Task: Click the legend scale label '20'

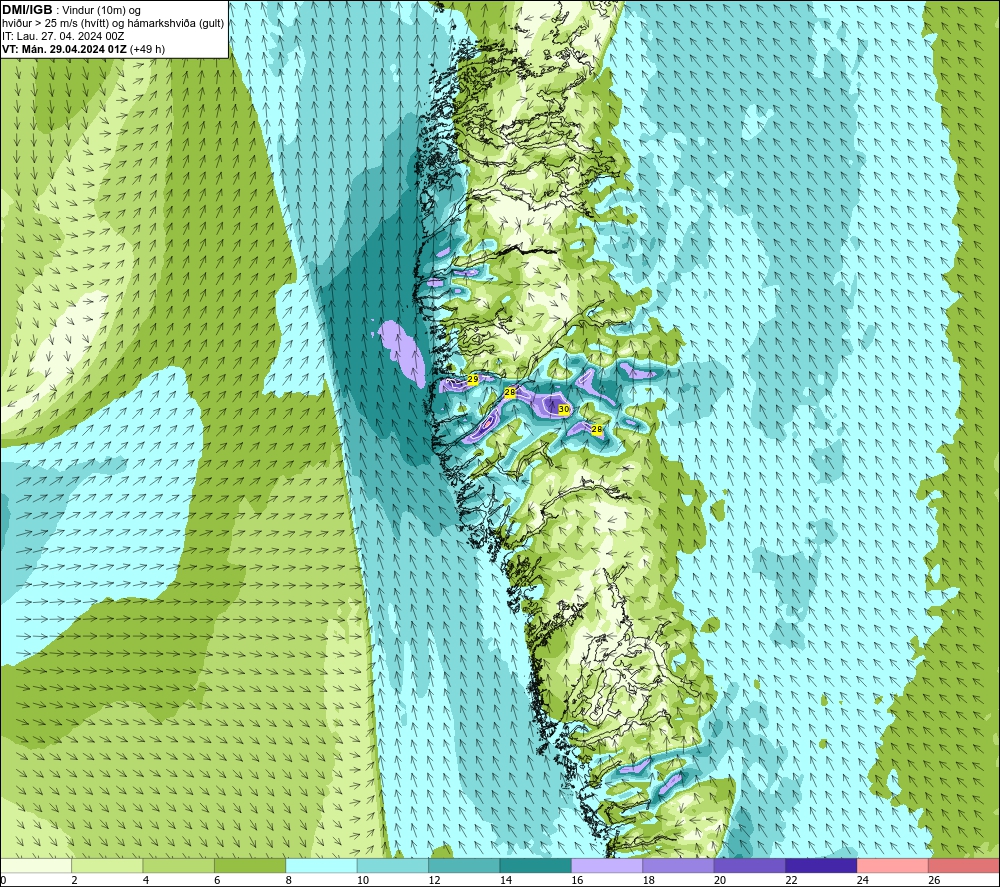Action: [720, 881]
